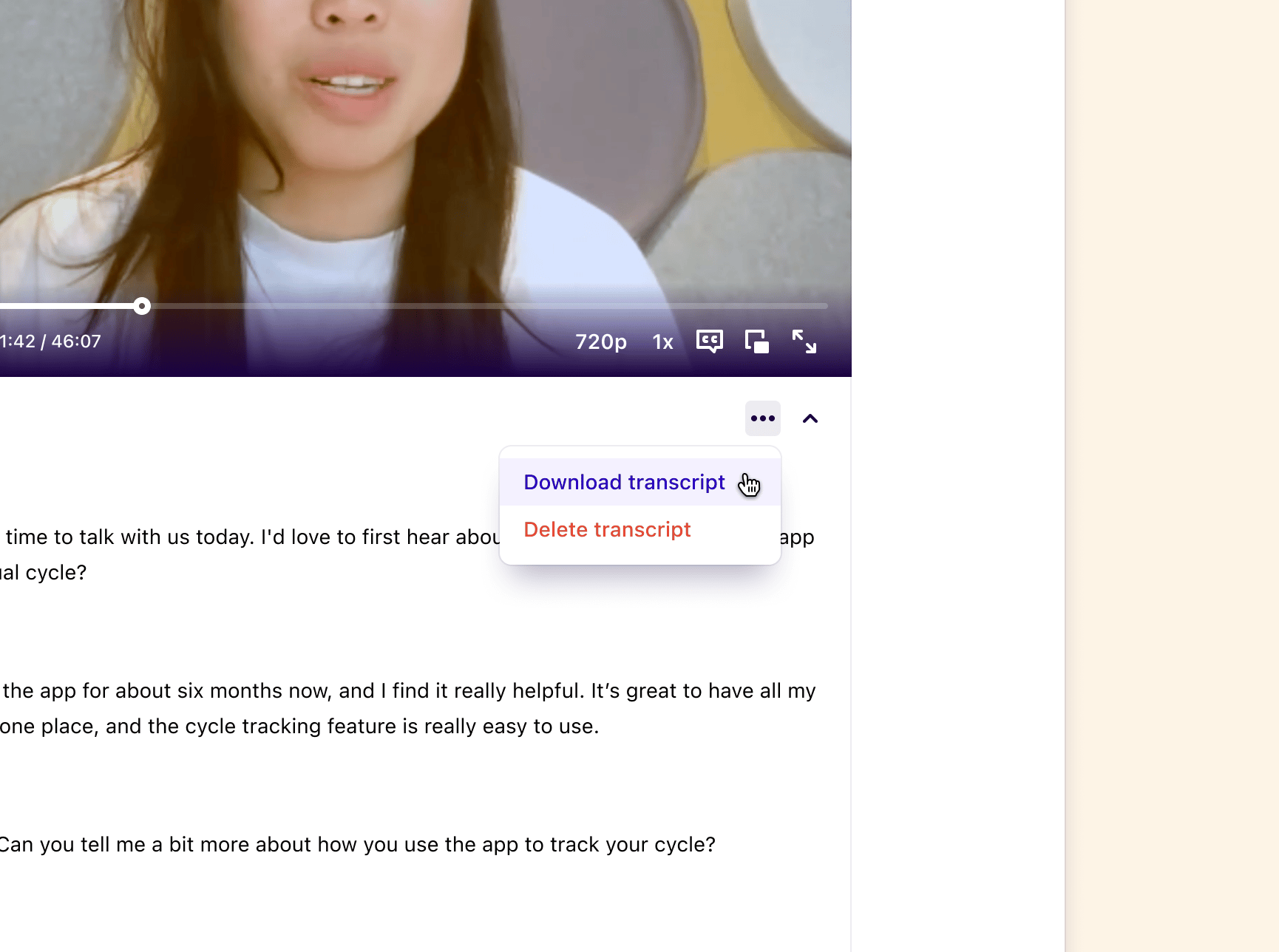Click transcript line 'cycle tracking feature is really easy'
Image resolution: width=1279 pixels, height=952 pixels.
tap(299, 726)
